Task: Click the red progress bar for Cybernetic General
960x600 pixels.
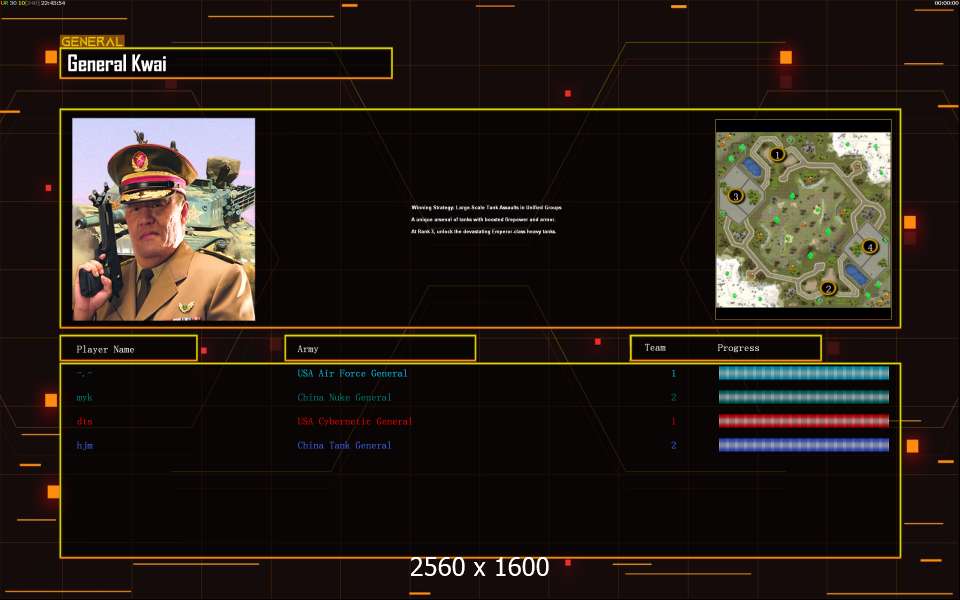Action: pos(803,421)
